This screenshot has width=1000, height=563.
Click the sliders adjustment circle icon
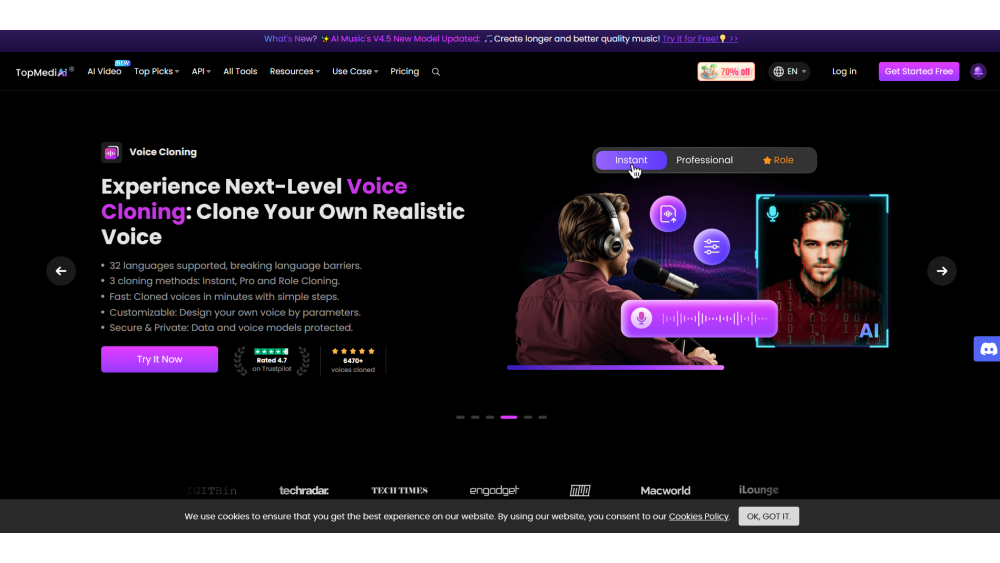(x=711, y=247)
